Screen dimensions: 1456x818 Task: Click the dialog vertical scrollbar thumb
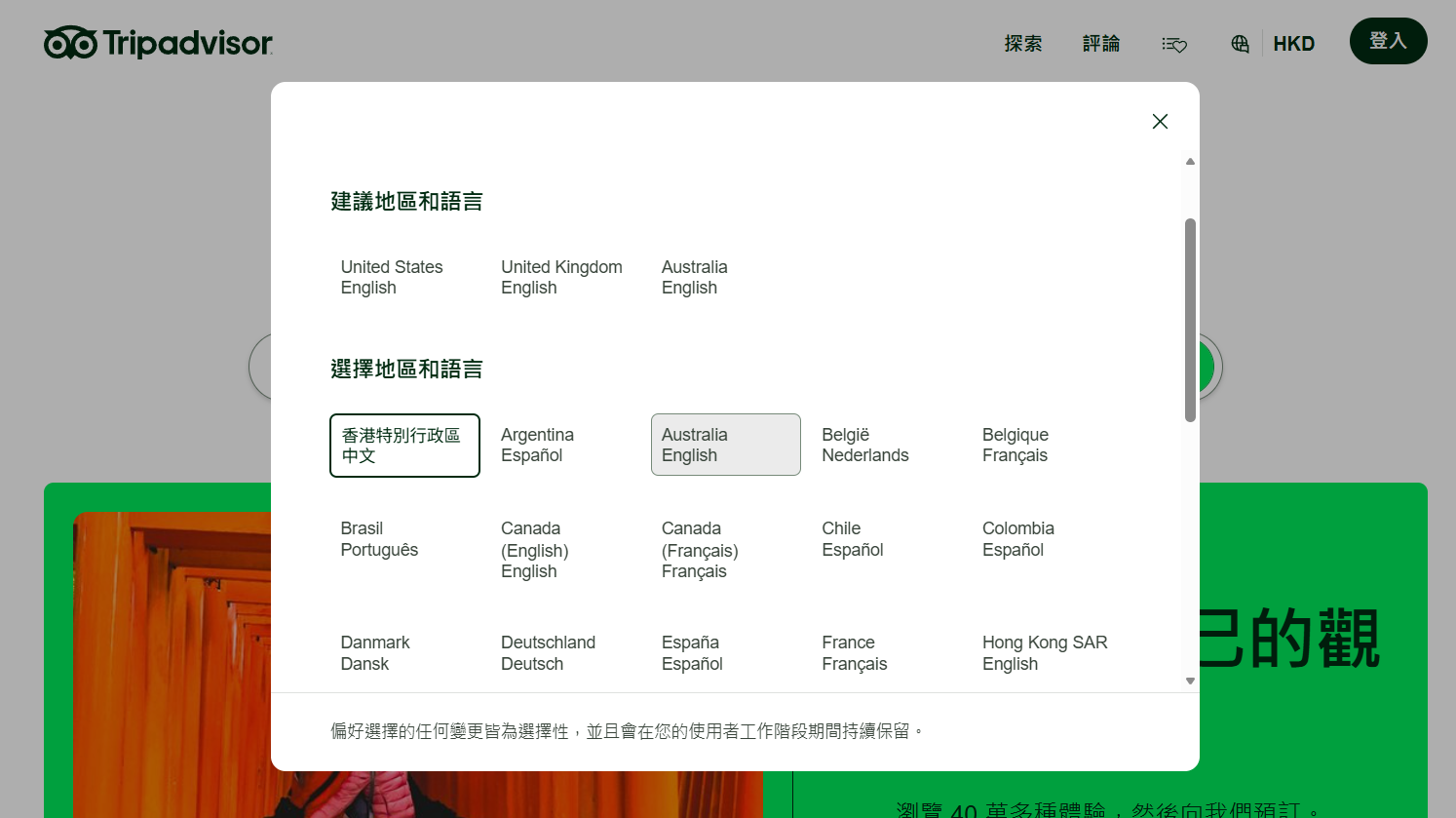pos(1190,320)
